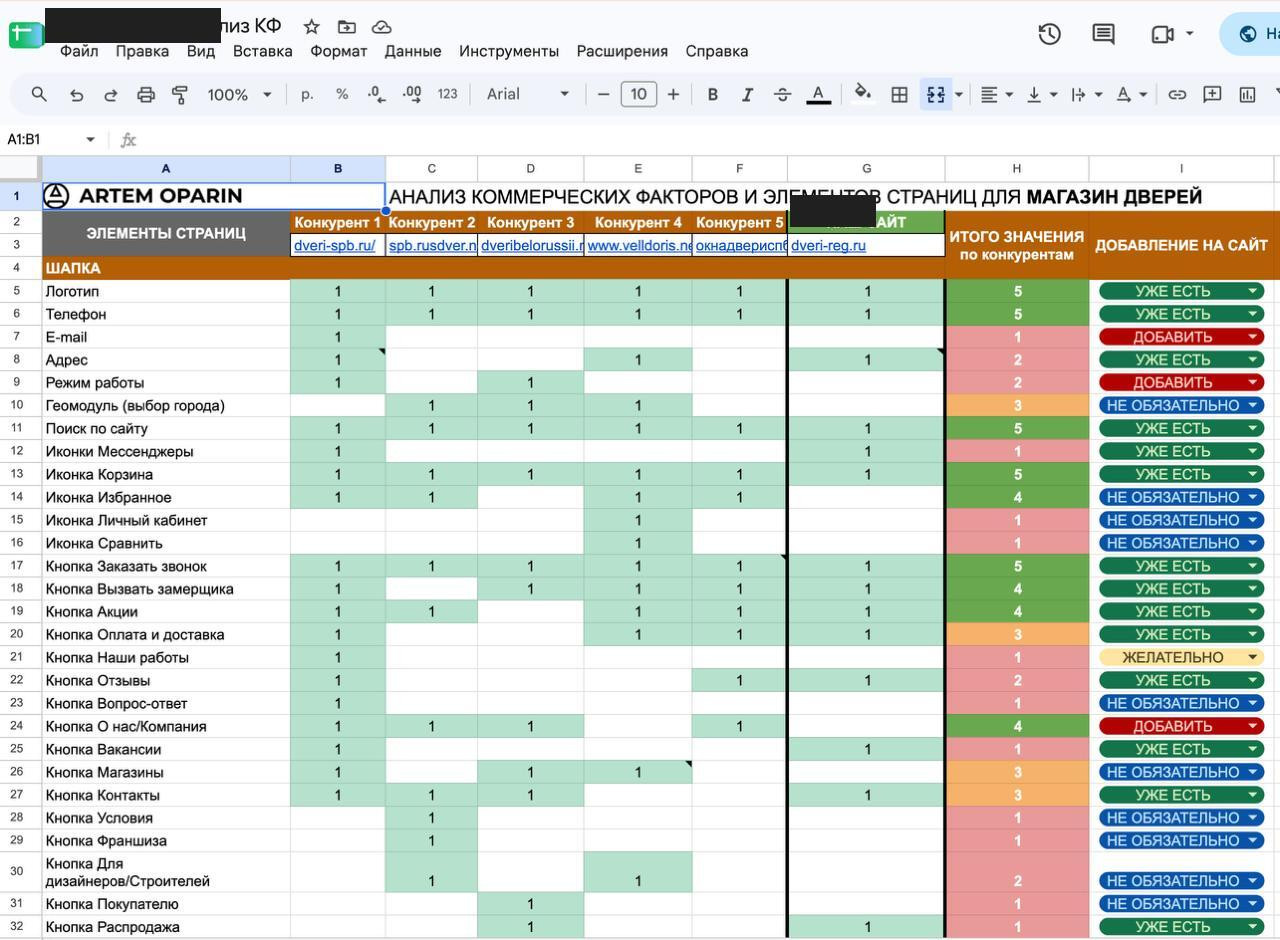Open the 123 number format menu
Screen dimensions: 1280x940
tap(447, 94)
